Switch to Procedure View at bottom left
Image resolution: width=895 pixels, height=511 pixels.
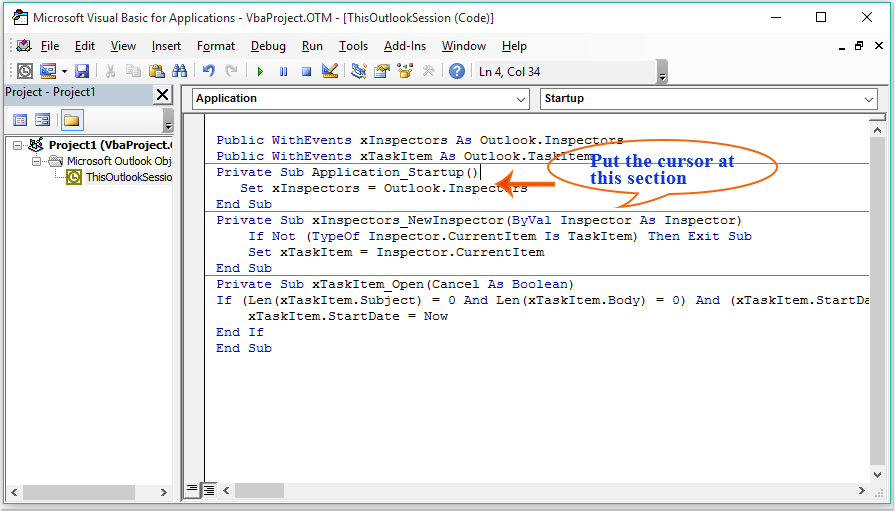pyautogui.click(x=193, y=489)
